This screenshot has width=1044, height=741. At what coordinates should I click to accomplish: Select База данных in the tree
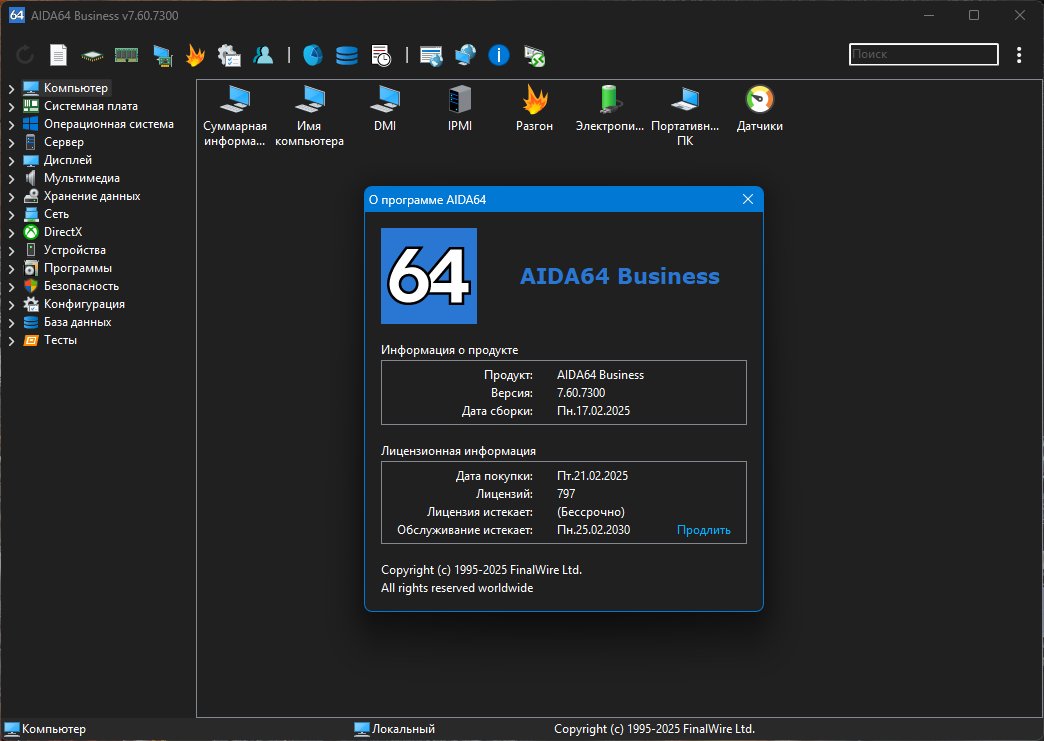77,322
